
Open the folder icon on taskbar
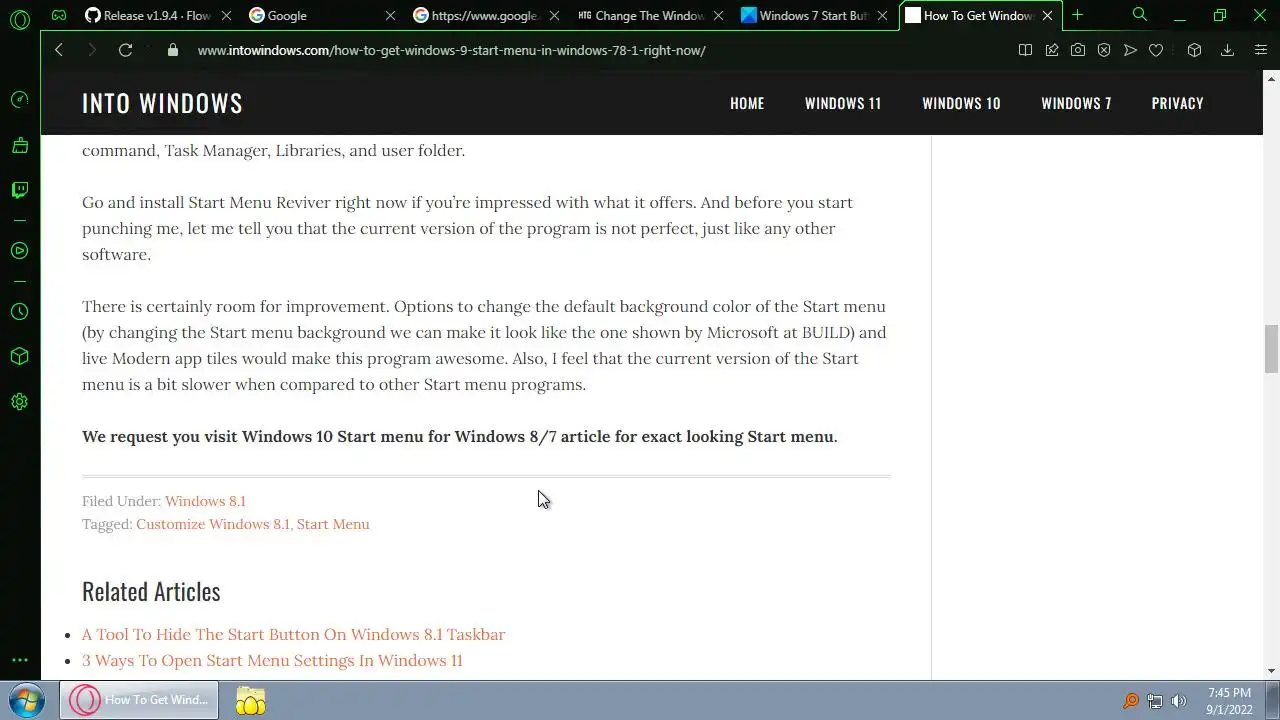[250, 700]
